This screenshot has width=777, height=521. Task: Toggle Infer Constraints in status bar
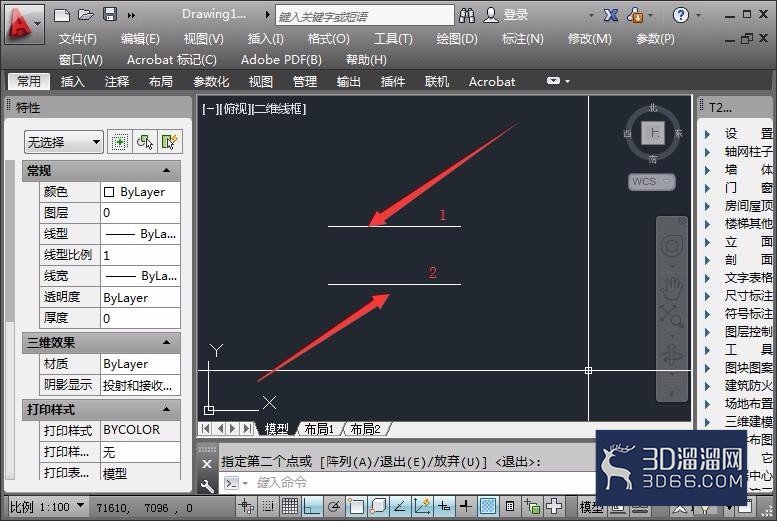tap(246, 506)
